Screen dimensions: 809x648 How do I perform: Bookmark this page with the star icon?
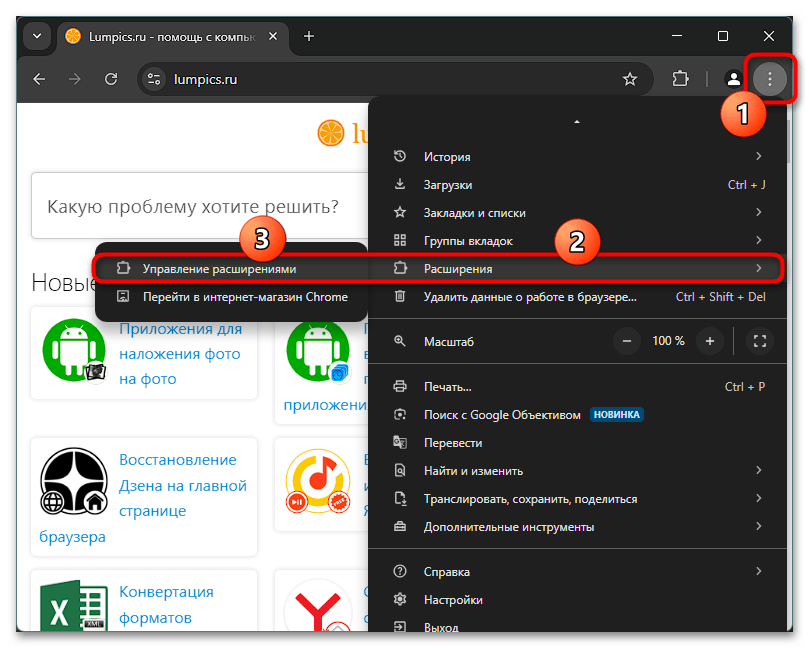click(630, 79)
